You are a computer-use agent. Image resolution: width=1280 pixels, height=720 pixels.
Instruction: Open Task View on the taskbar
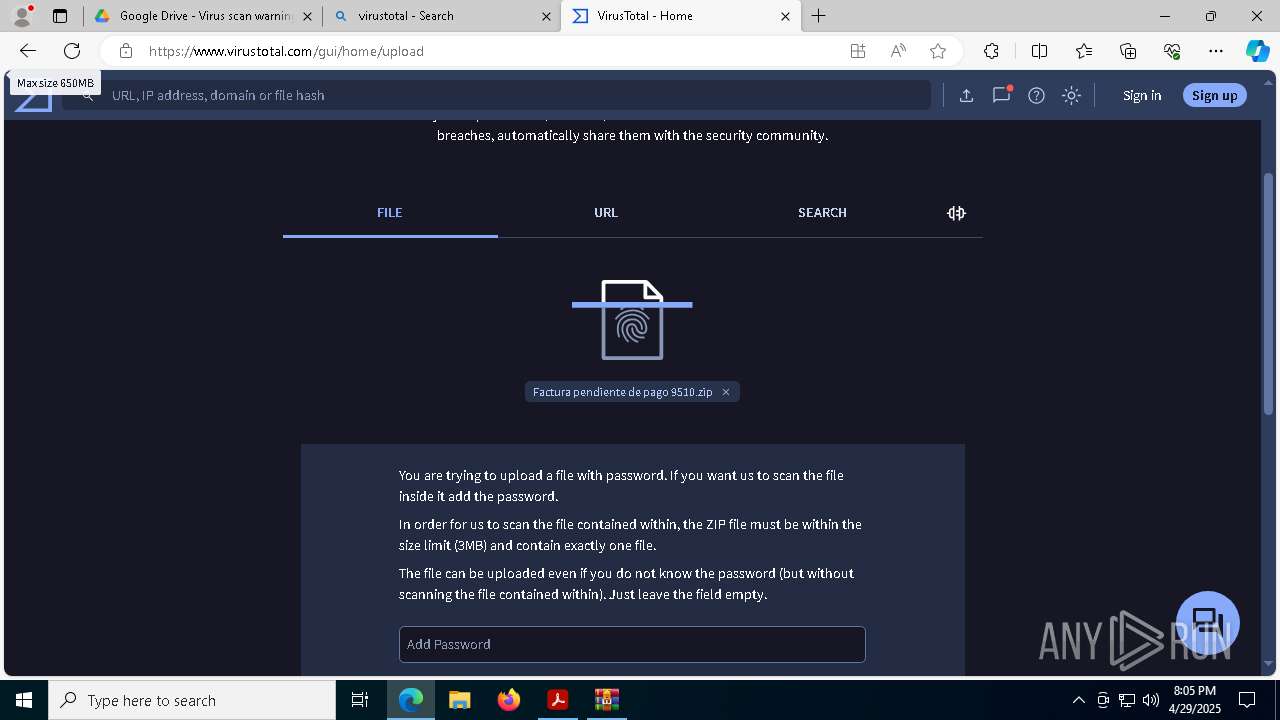click(360, 700)
